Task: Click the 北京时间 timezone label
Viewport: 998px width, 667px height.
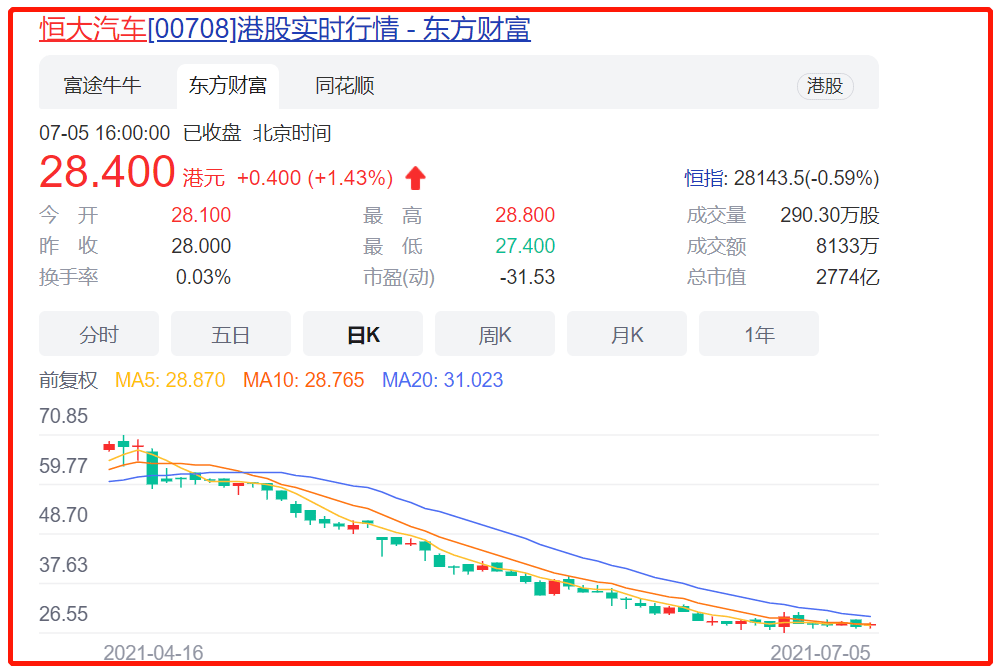Action: 292,133
